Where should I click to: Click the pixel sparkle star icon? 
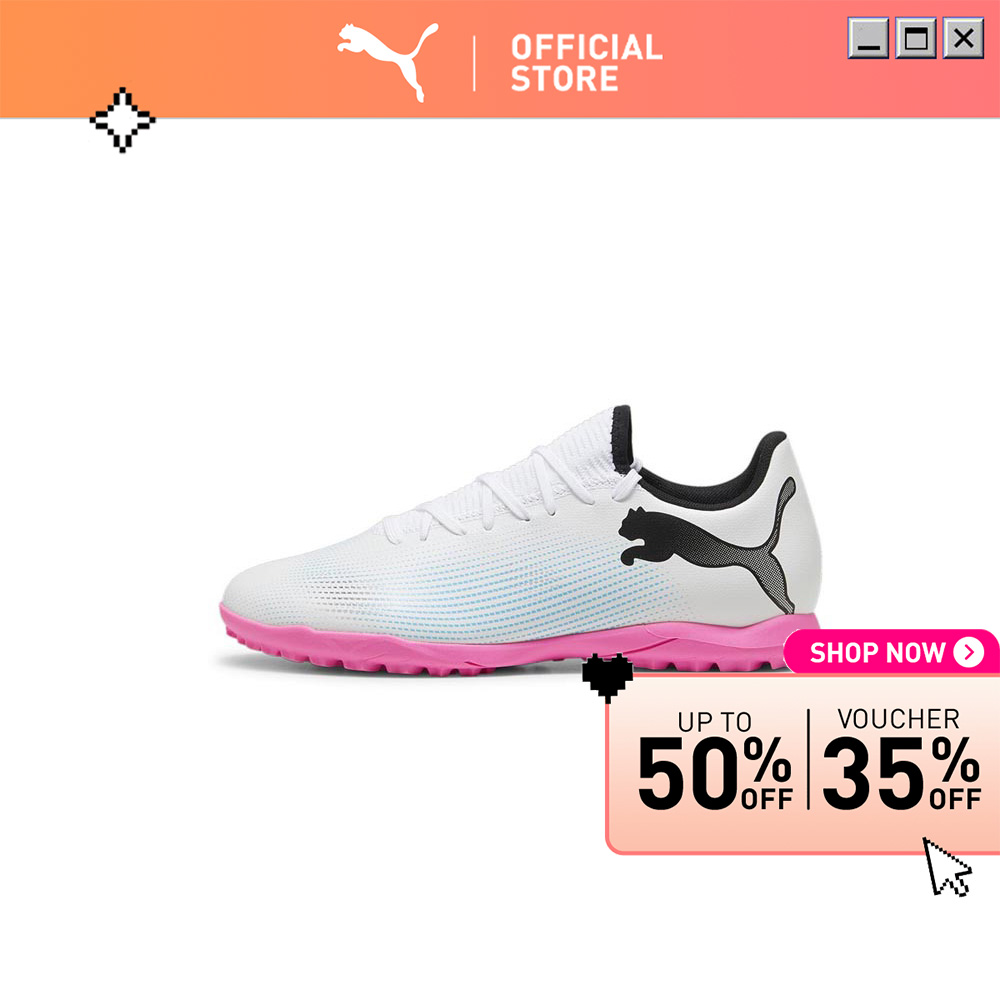[122, 120]
